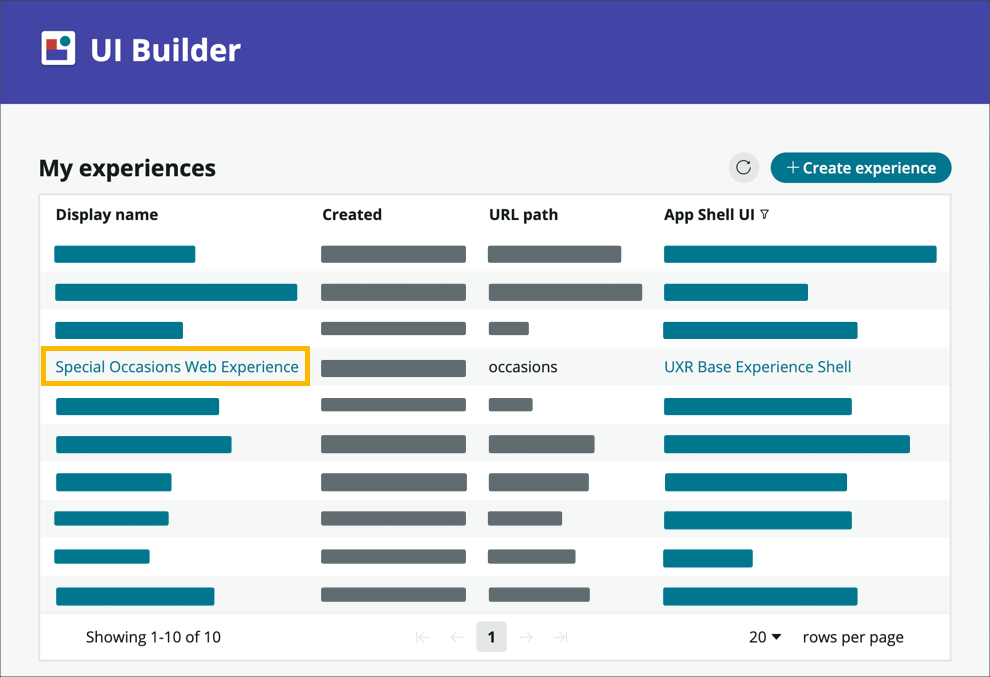Sort by the Created column
The height and width of the screenshot is (677, 990).
coord(352,214)
